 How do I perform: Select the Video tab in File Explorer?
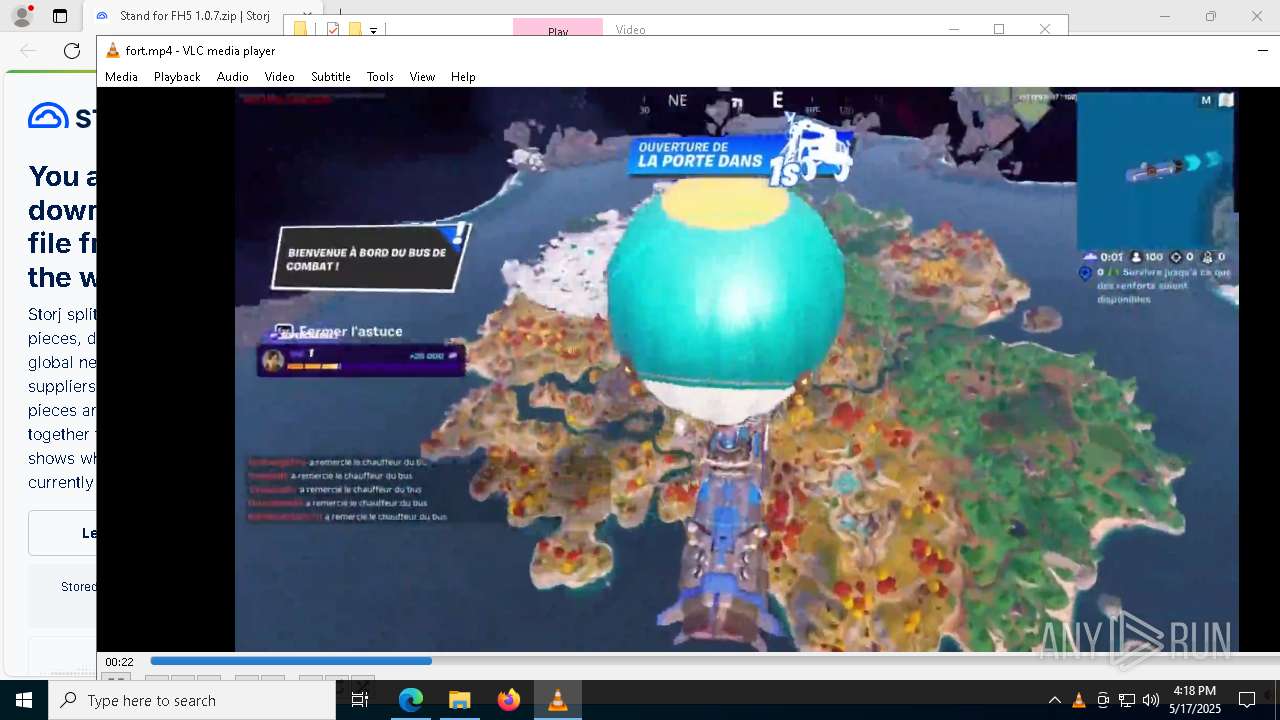630,29
